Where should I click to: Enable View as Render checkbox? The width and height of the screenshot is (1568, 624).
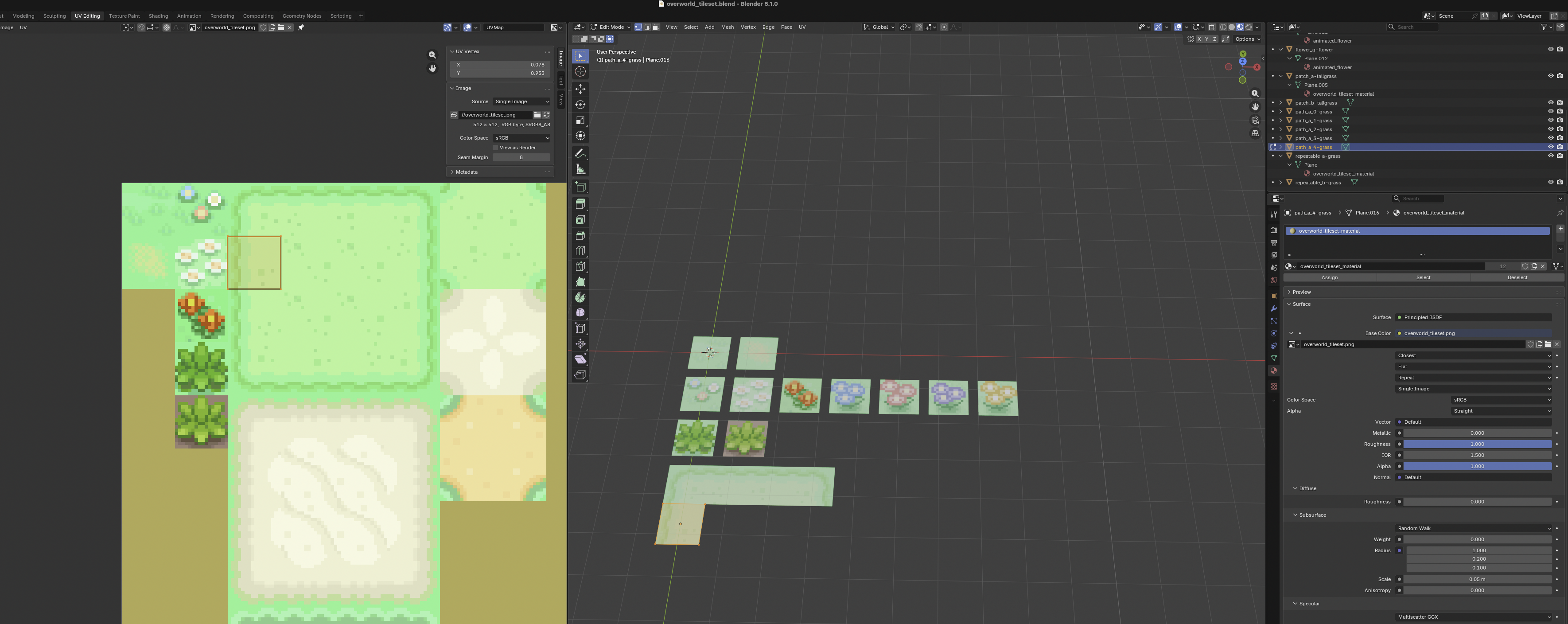pos(495,147)
